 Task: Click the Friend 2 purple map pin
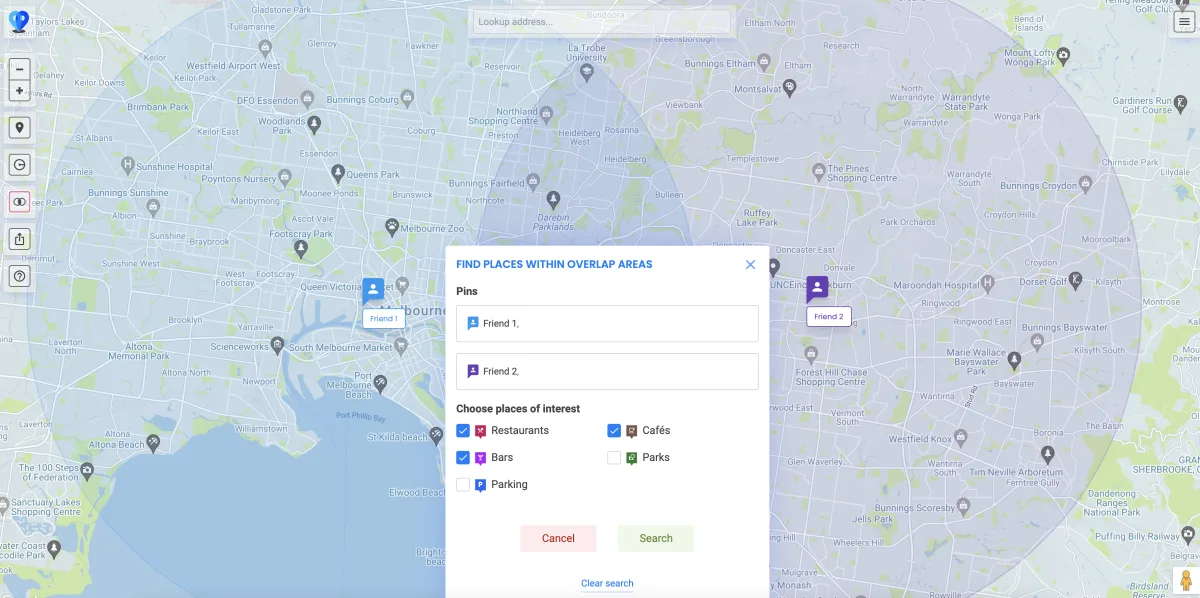coord(817,289)
